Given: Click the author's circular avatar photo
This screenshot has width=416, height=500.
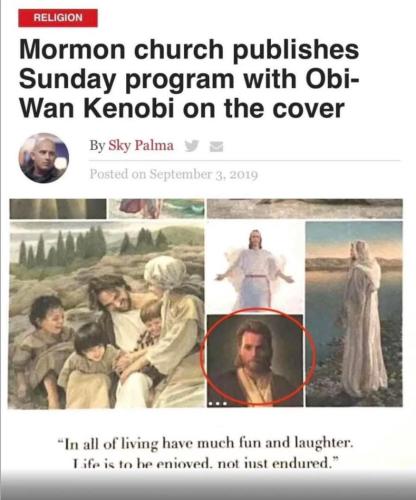Looking at the screenshot, I should pyautogui.click(x=44, y=158).
